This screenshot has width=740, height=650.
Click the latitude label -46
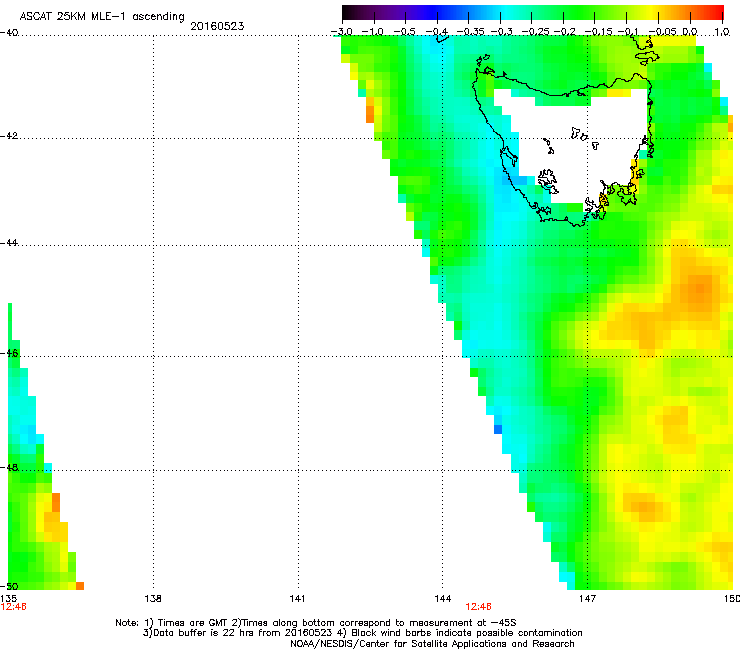pos(9,353)
